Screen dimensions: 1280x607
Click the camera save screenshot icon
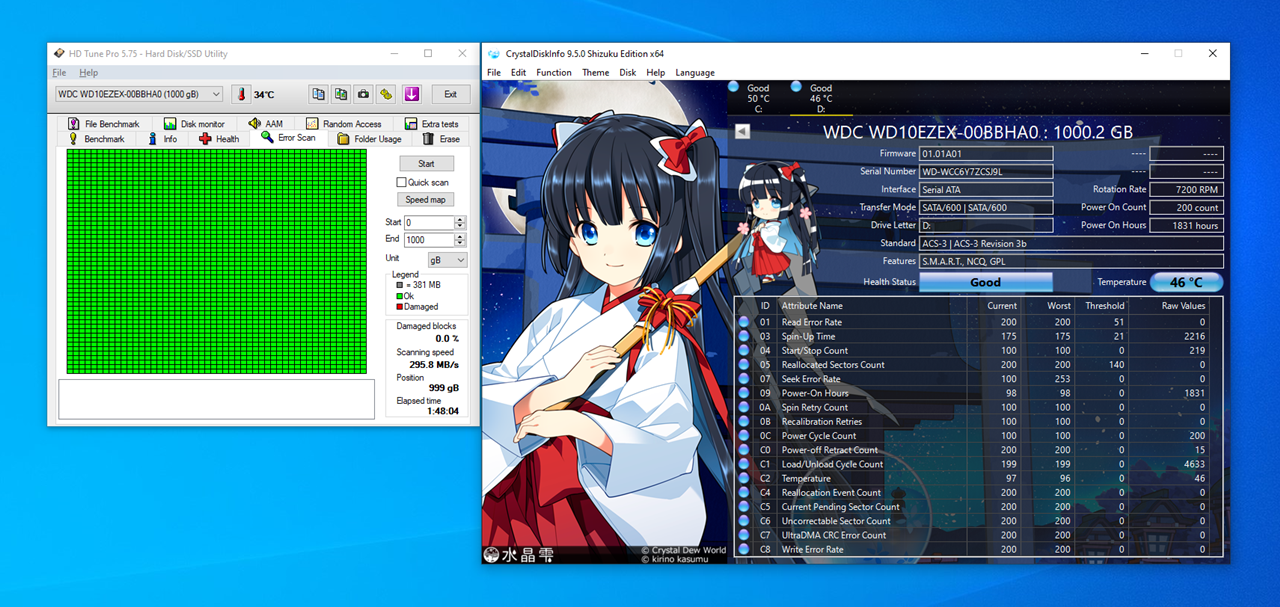364,94
